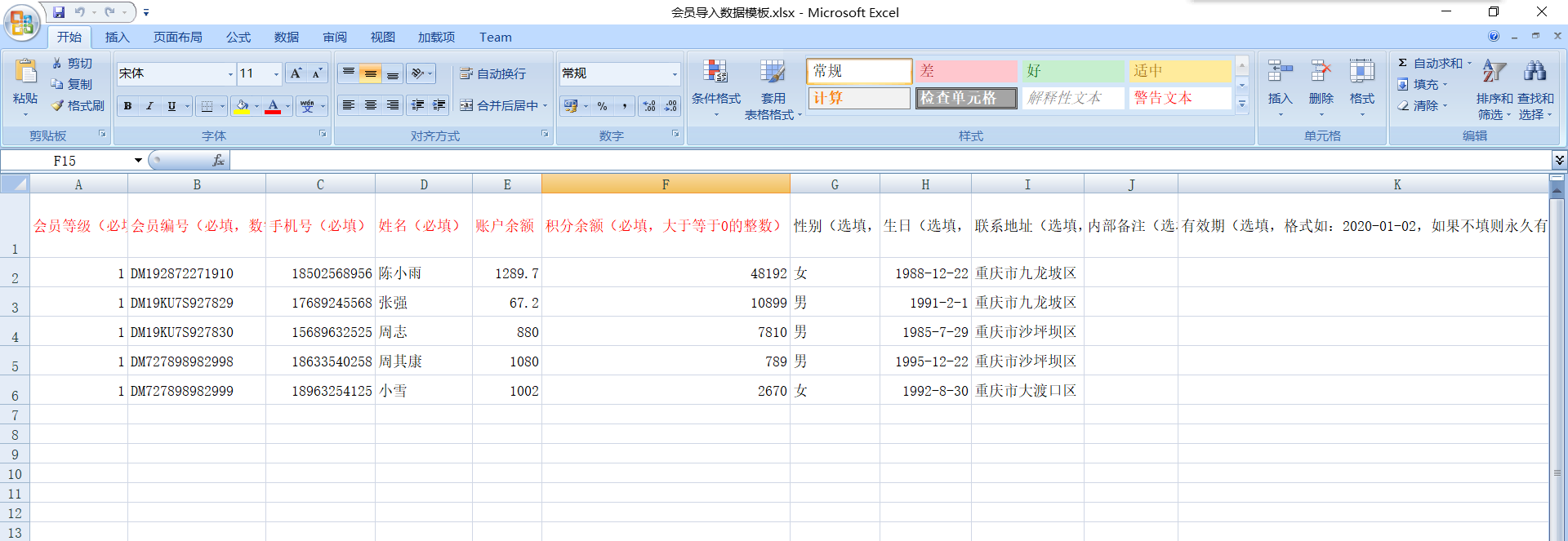This screenshot has height=541, width=1568.
Task: Click the Save icon in quick access toolbar
Action: pyautogui.click(x=59, y=12)
